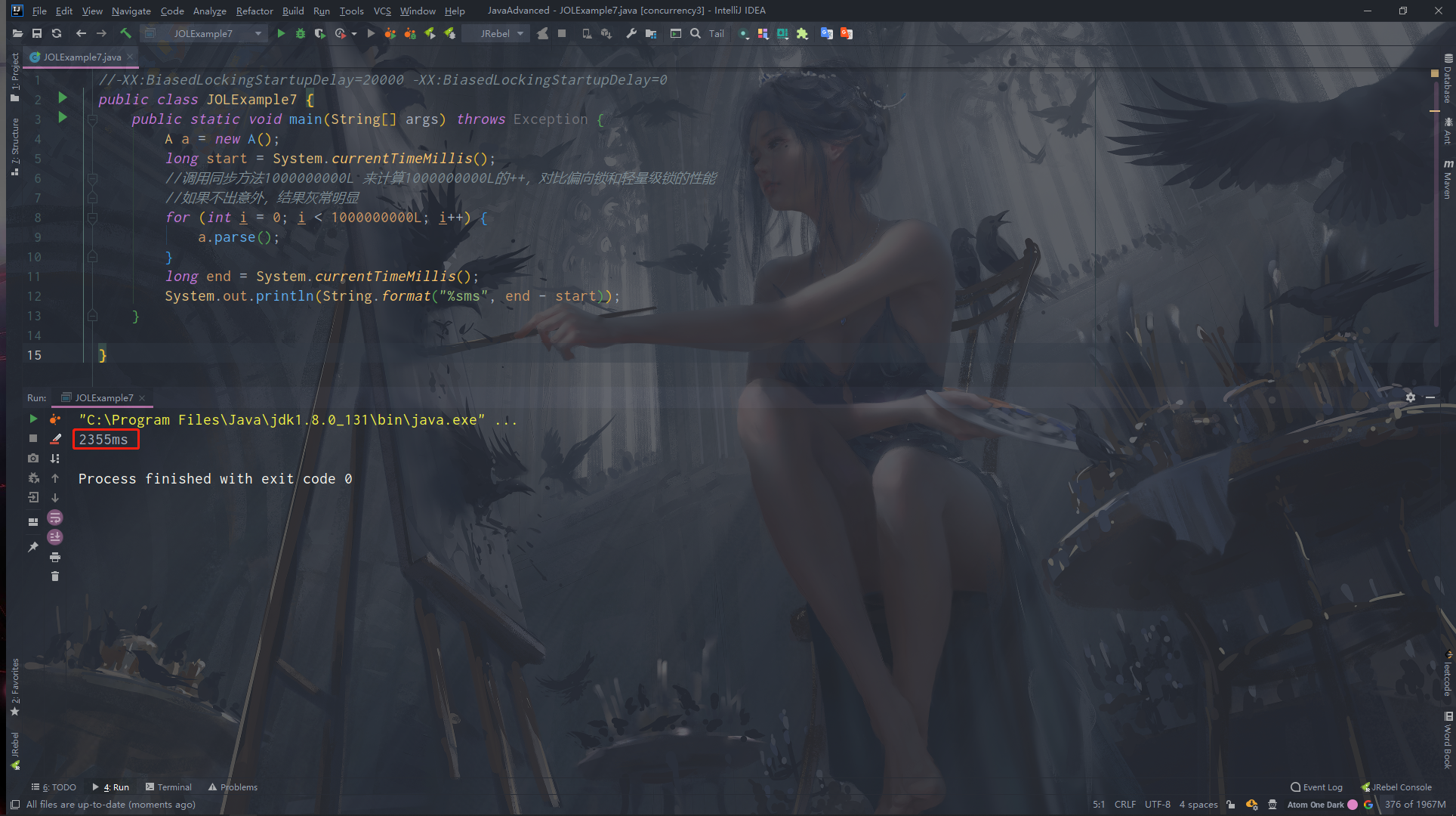Open the Refactor menu

point(254,11)
